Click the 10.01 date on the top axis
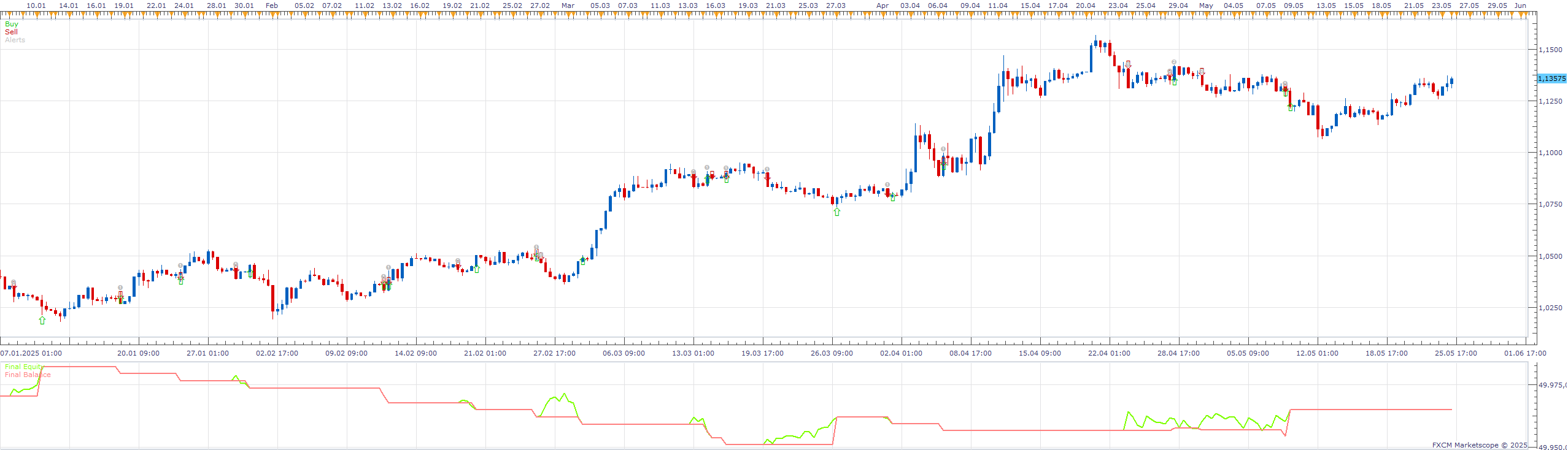1568x450 pixels. tap(37, 6)
